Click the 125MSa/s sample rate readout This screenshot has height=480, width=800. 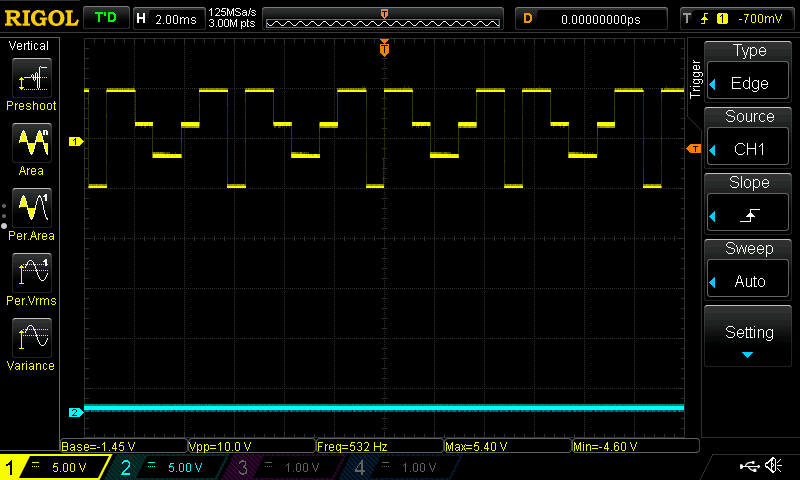point(232,13)
